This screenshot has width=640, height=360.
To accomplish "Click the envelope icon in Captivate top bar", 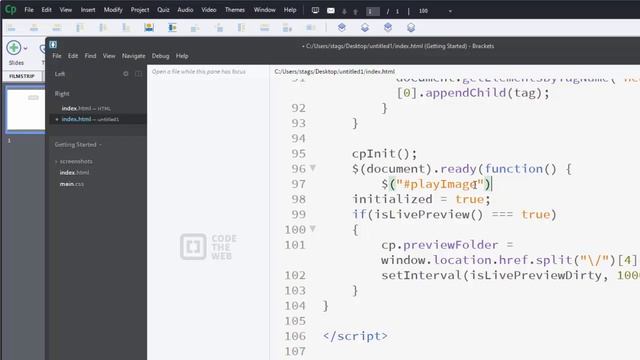I will tap(331, 11).
